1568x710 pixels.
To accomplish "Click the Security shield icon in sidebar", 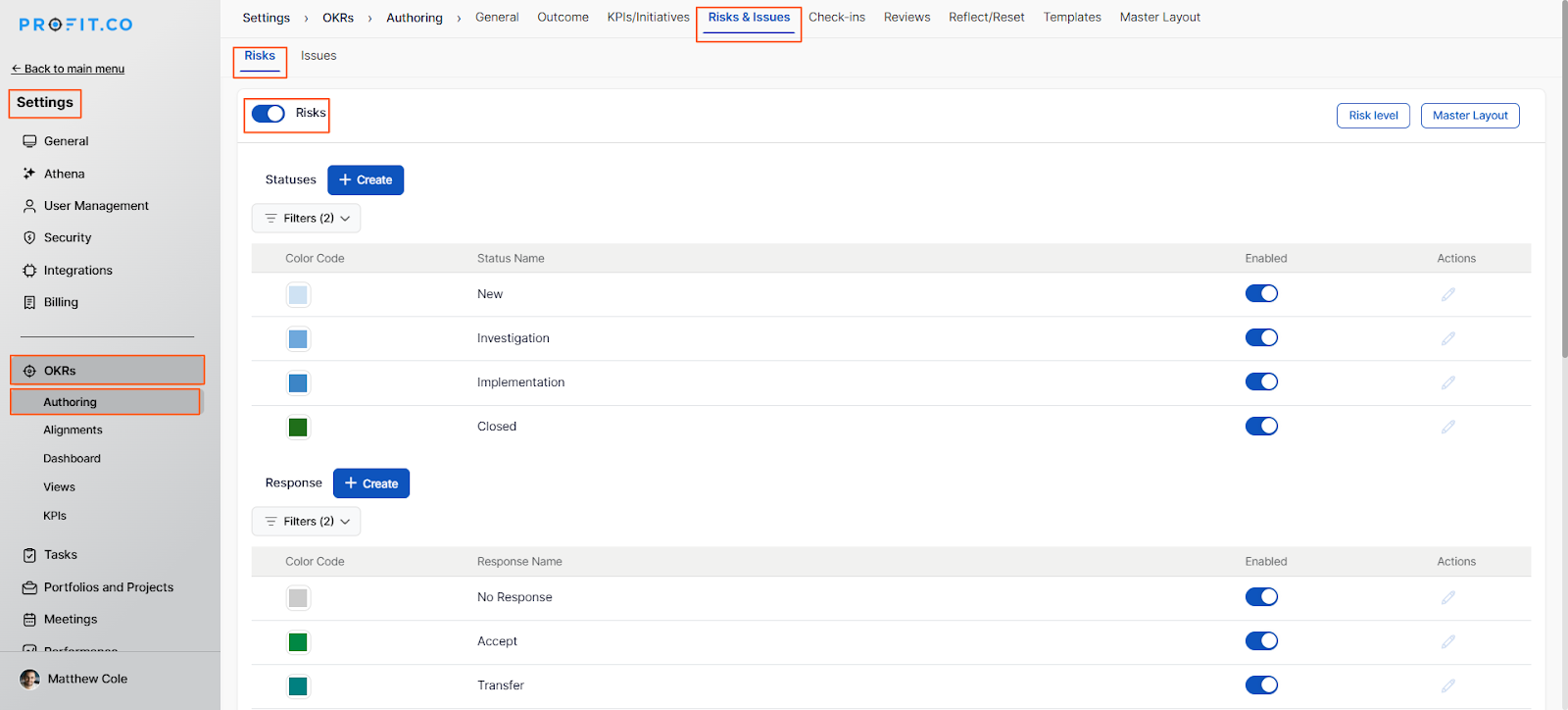I will (29, 238).
